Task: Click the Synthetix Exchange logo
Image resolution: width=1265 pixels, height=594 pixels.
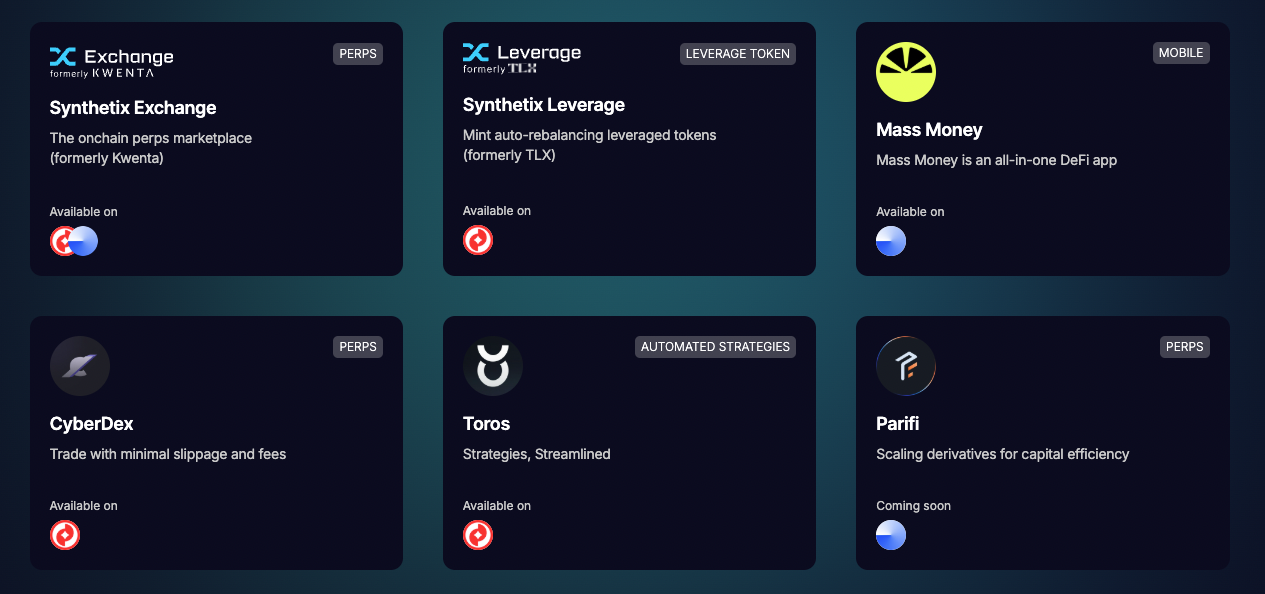Action: click(111, 60)
